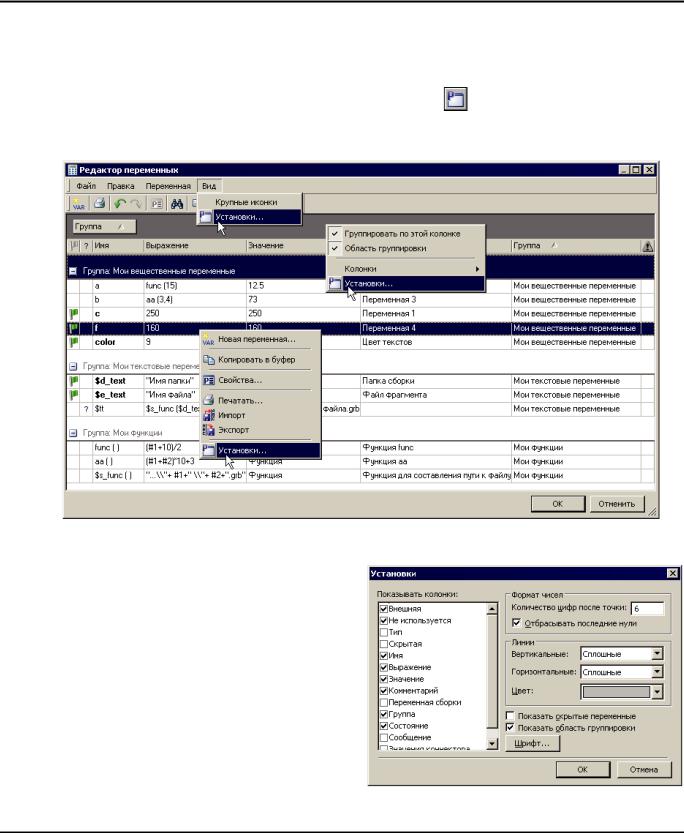
Task: Click the green flag beside variable c
Action: pos(74,314)
